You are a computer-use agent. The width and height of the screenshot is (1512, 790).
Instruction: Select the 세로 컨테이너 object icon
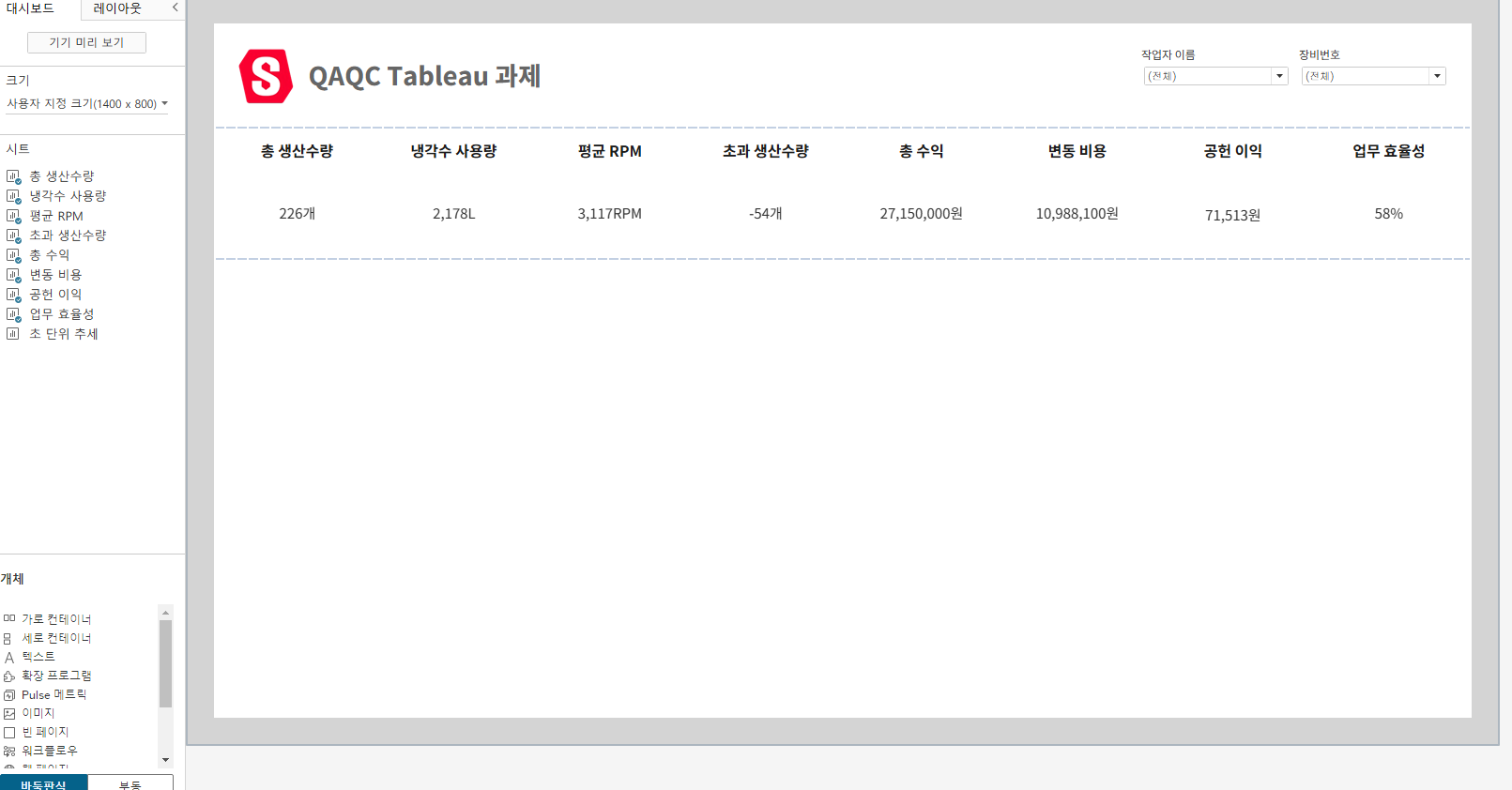9,638
